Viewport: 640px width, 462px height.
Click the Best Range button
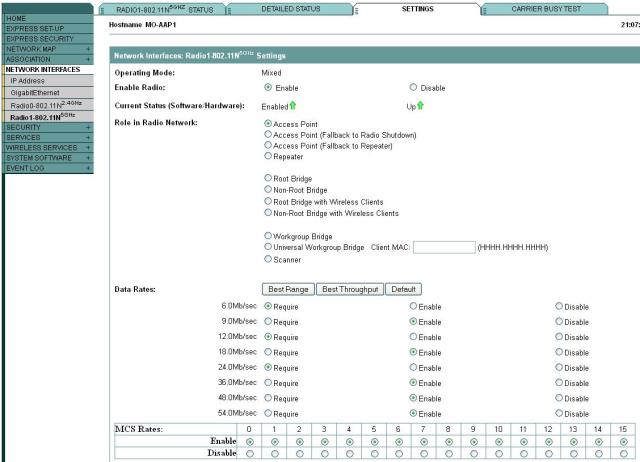tap(288, 289)
